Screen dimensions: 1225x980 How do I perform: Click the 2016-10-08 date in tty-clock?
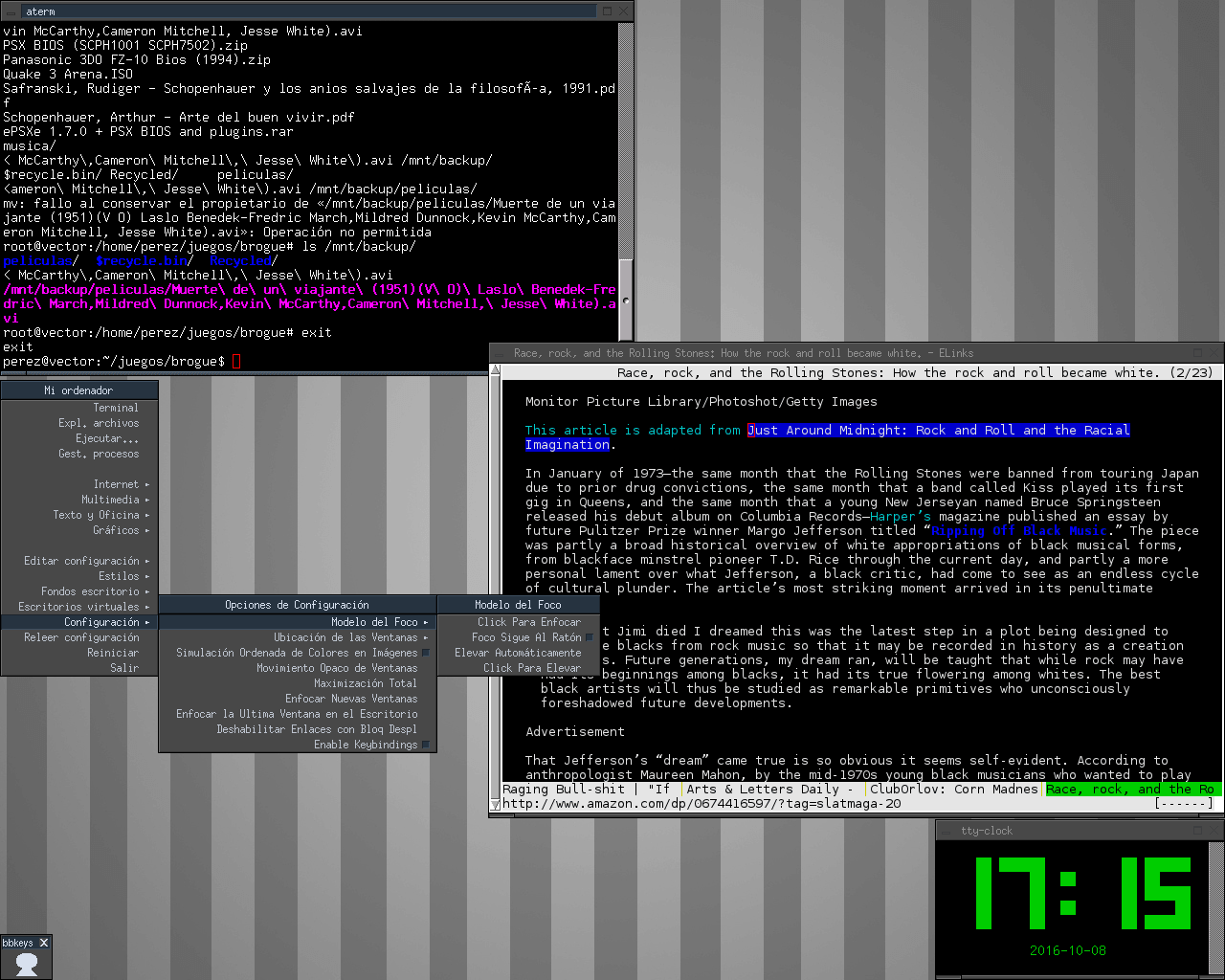coord(1068,950)
